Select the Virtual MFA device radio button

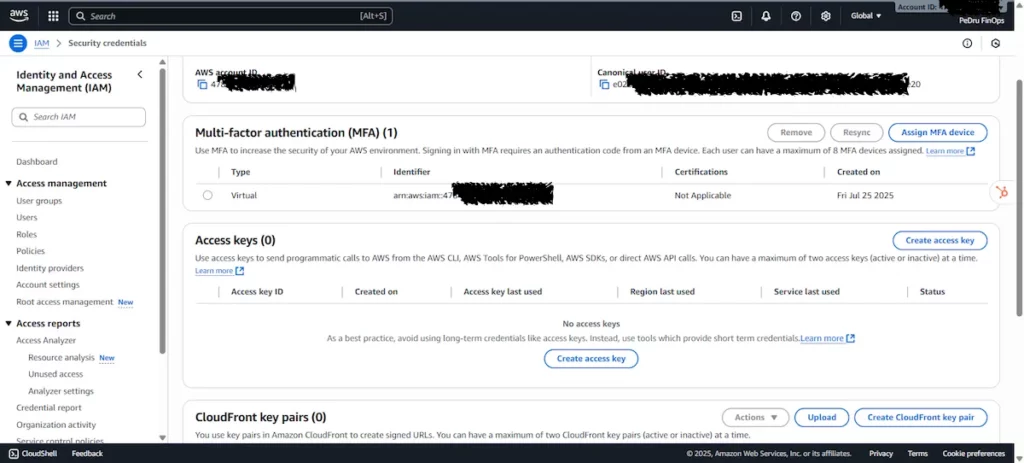point(208,195)
